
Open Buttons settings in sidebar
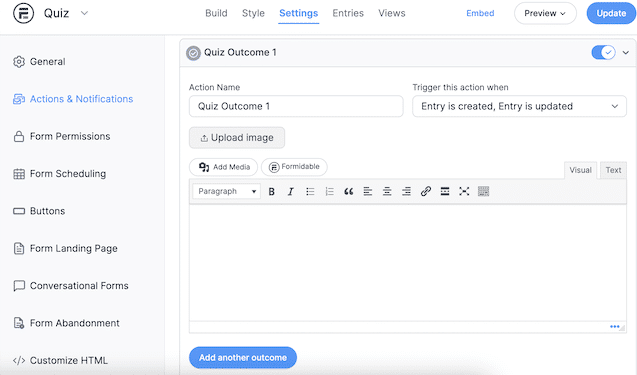(x=48, y=211)
